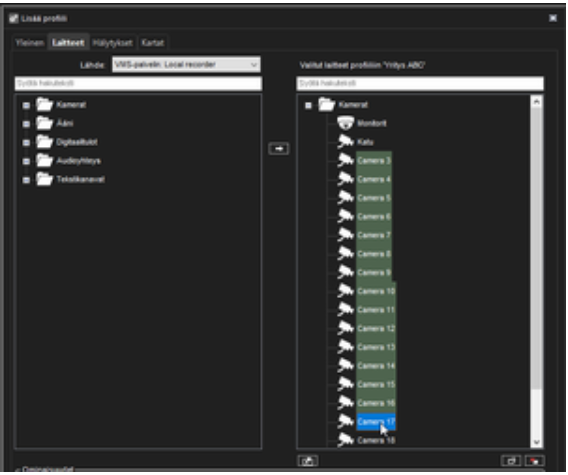This screenshot has width=568, height=475.
Task: Click the Katu camera icon
Action: pos(346,142)
